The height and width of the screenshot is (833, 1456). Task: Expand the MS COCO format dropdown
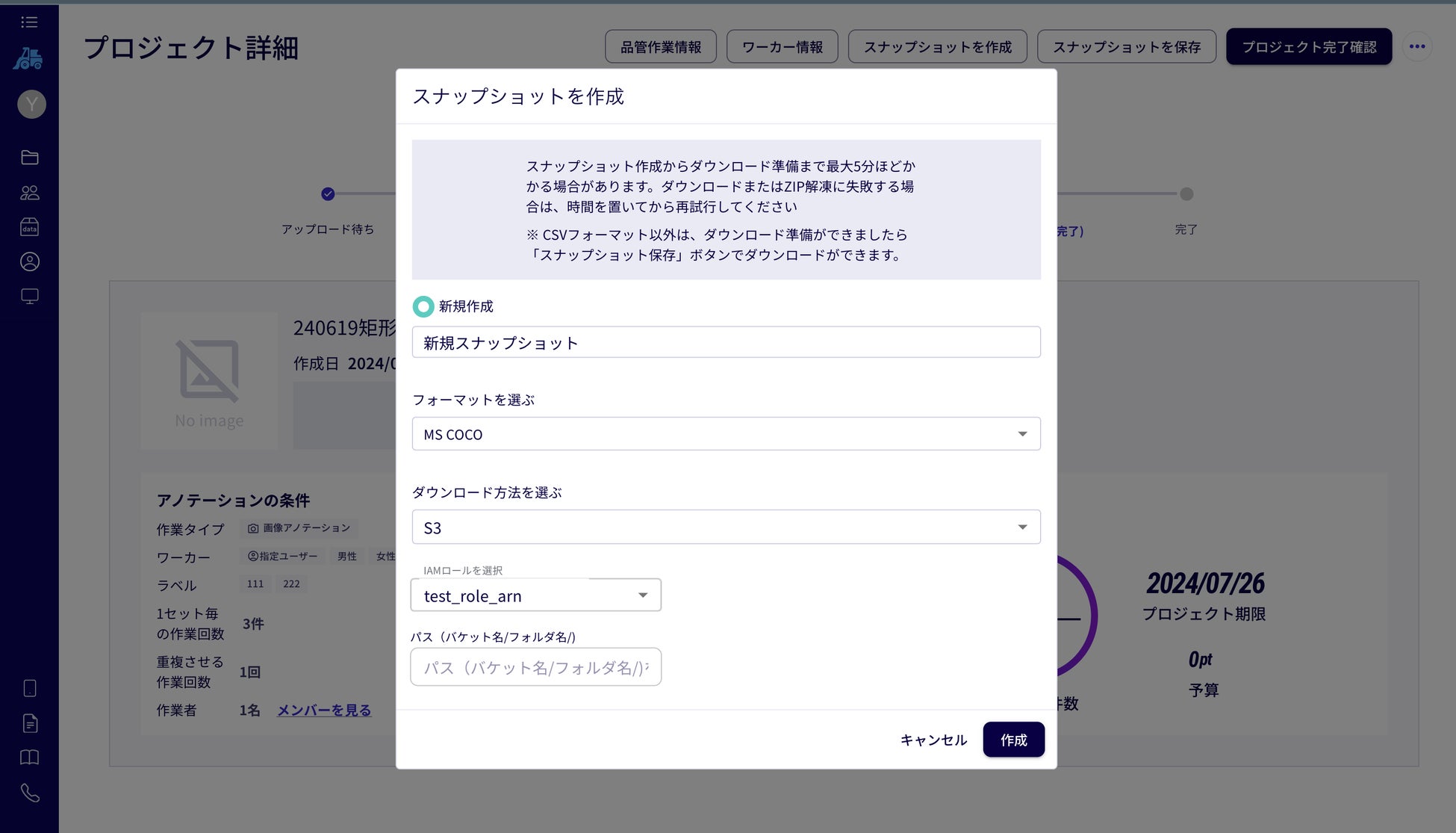[x=726, y=434]
